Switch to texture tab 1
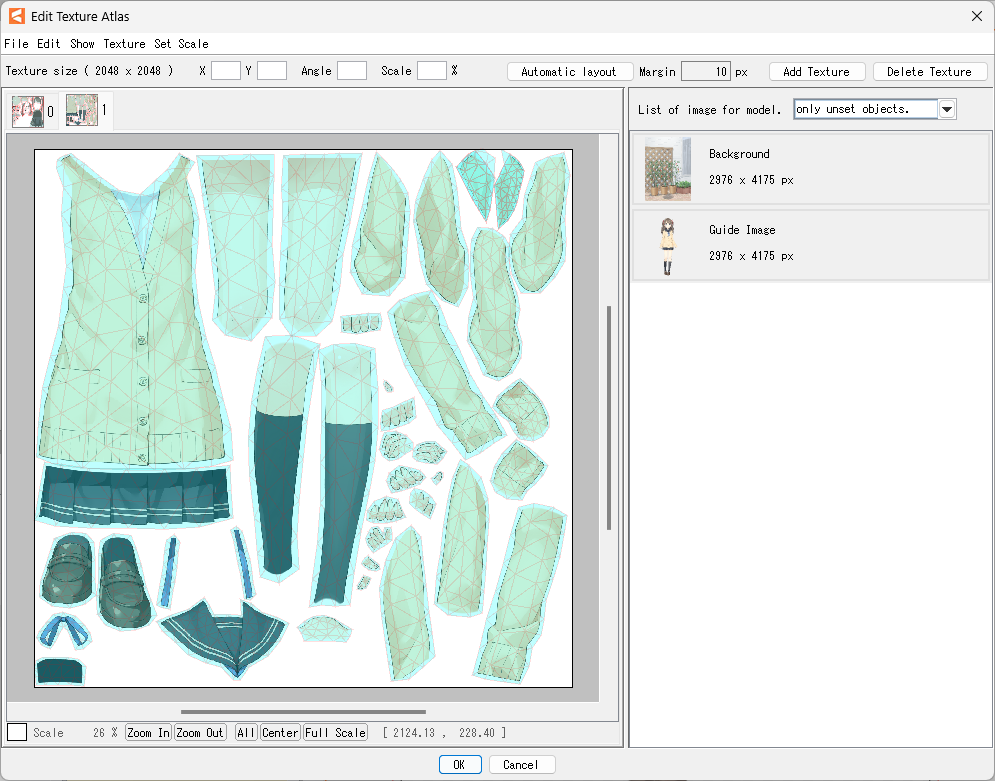 click(82, 111)
